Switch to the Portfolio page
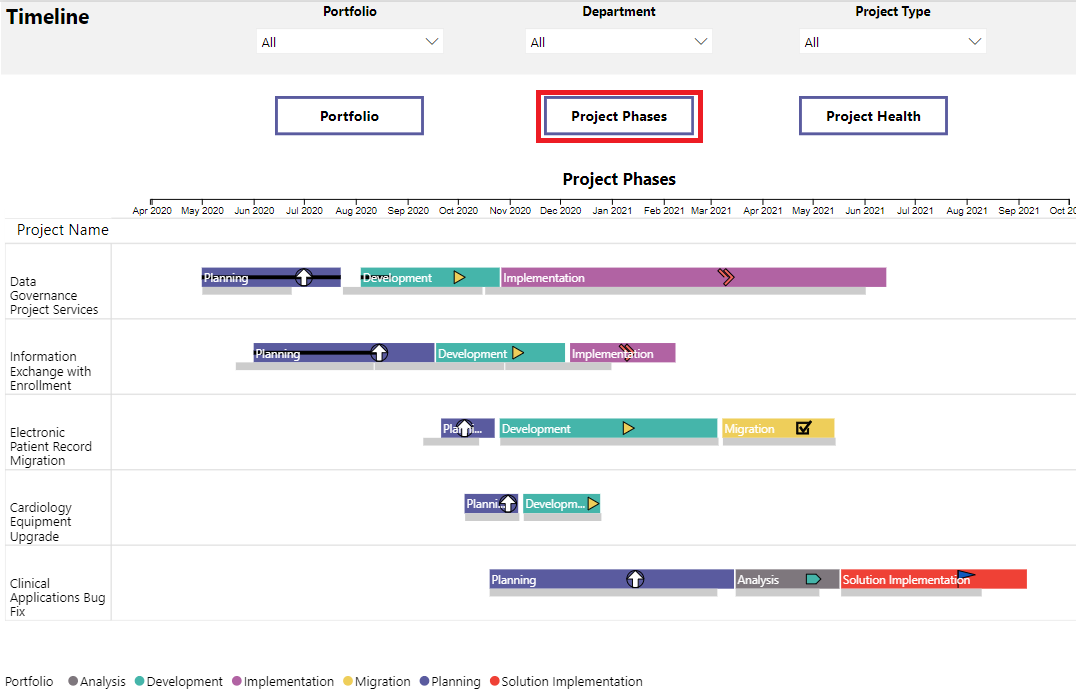 348,115
